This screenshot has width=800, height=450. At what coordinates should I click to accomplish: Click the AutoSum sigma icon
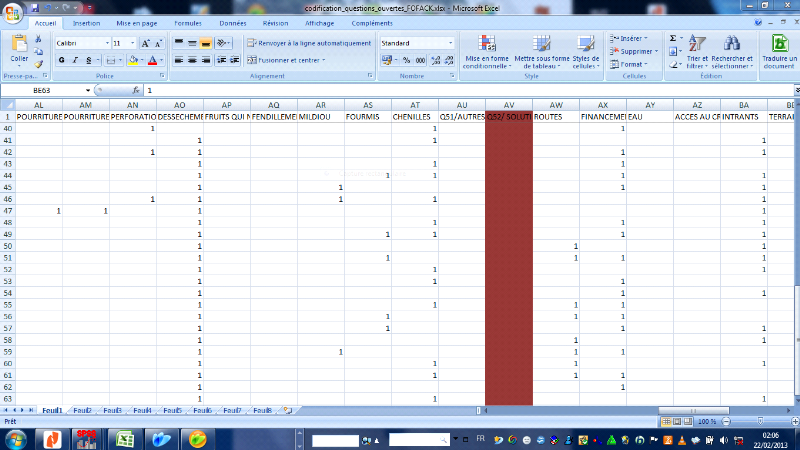tap(673, 38)
